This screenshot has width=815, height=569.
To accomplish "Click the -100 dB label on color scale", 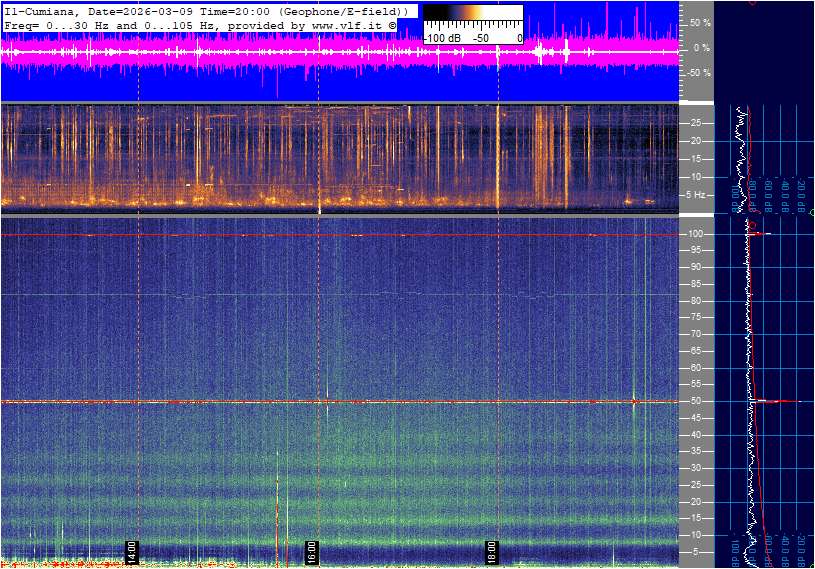I will point(440,38).
